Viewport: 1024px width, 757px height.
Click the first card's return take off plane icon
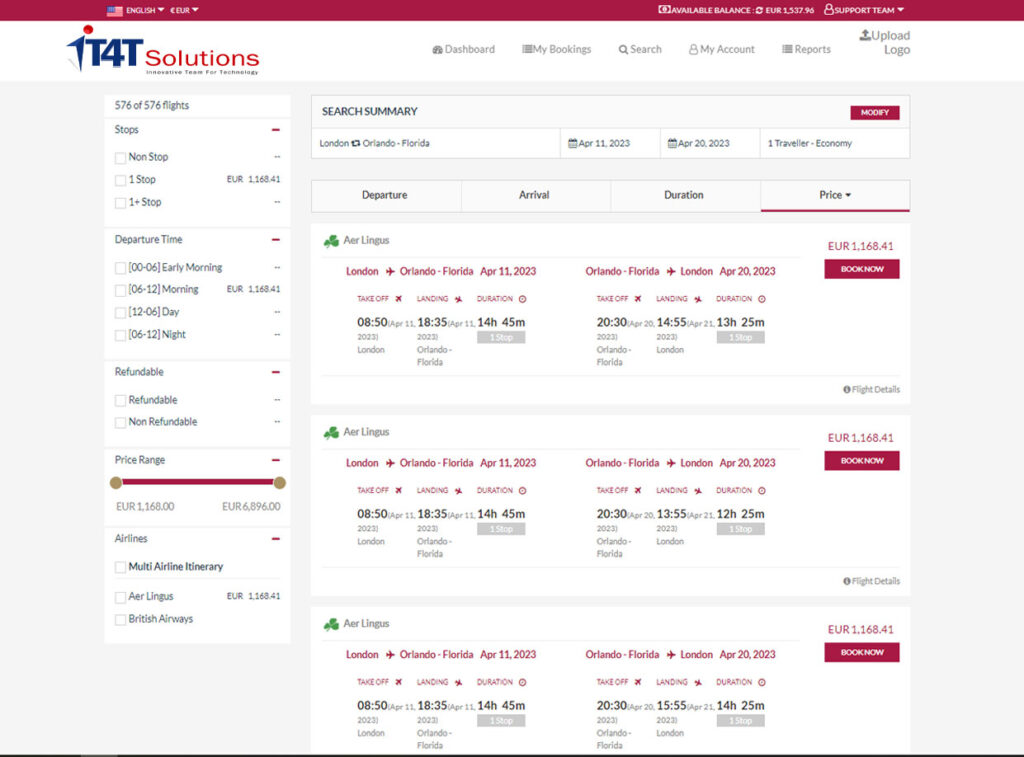(x=638, y=298)
